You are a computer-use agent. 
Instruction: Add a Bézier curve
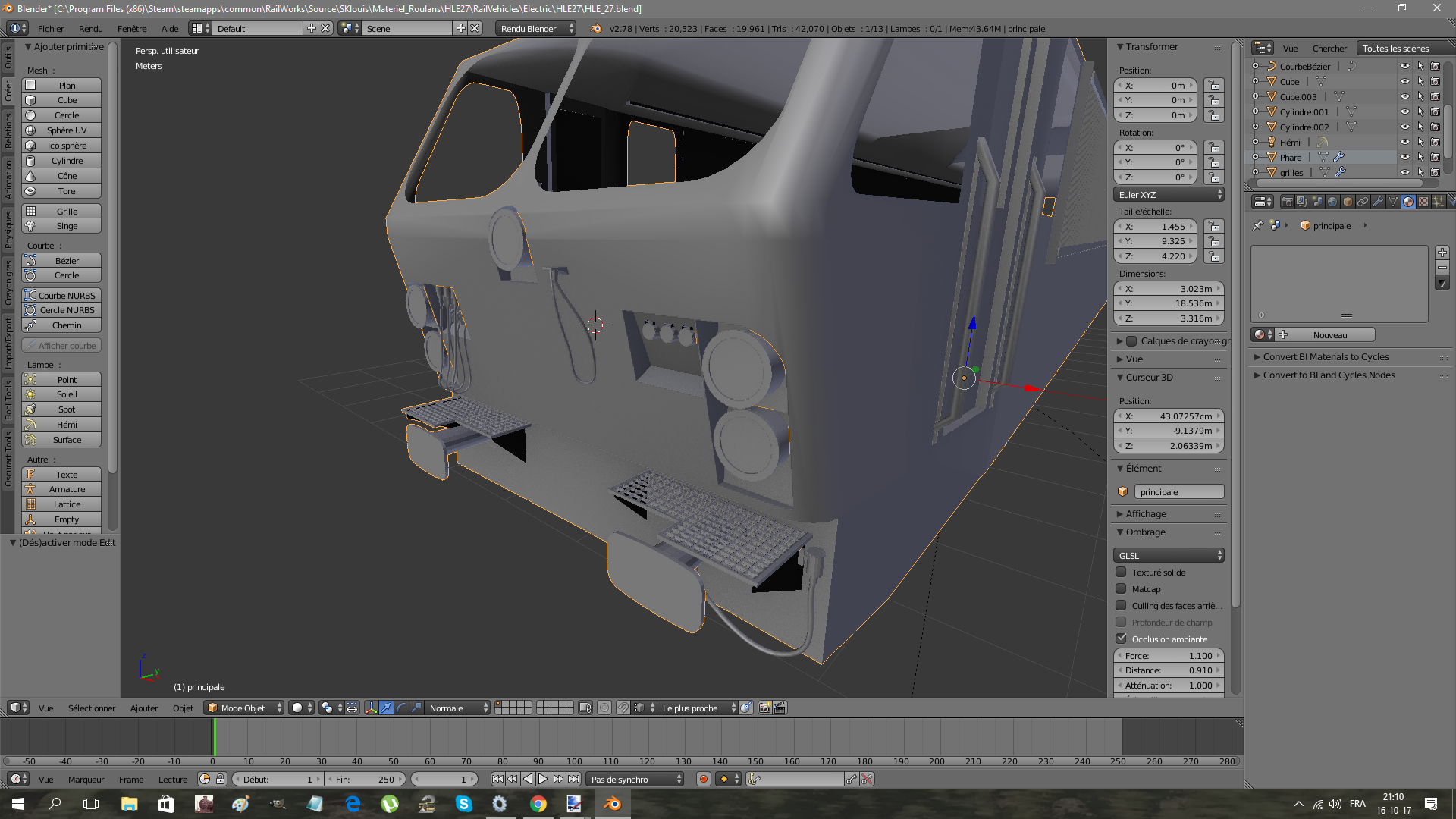point(62,260)
